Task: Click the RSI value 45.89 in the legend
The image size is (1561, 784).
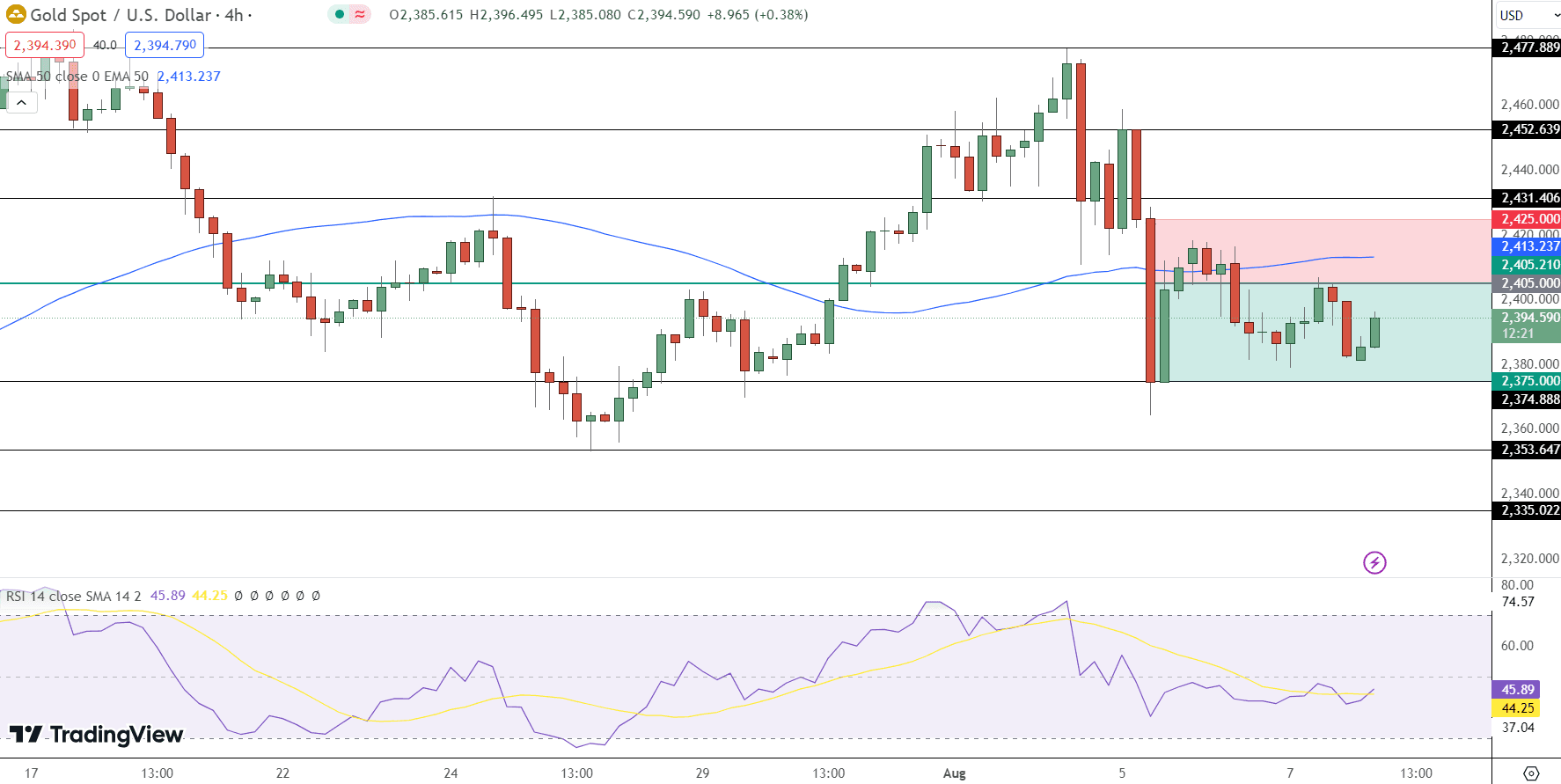Action: click(x=167, y=596)
